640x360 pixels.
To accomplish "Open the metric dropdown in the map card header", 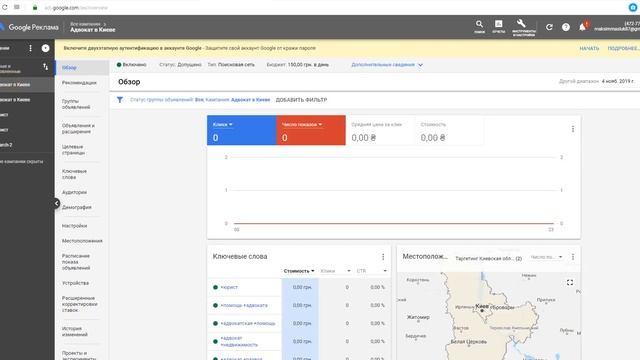I will coord(547,257).
